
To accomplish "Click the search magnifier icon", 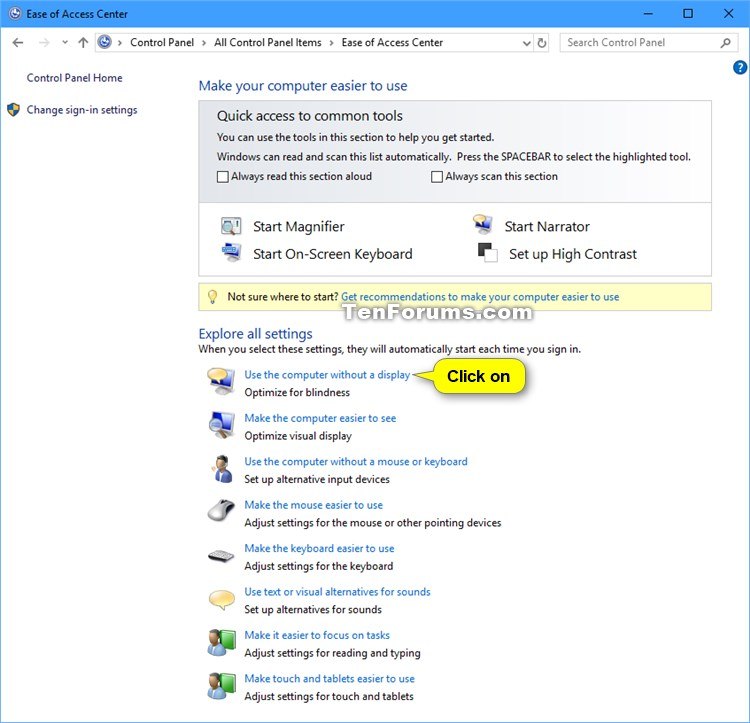I will click(x=726, y=43).
